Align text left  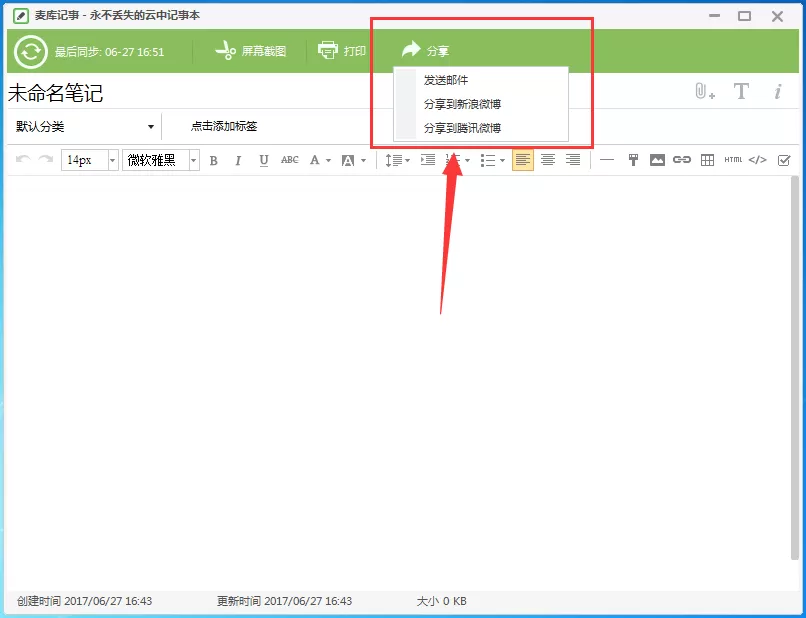click(x=523, y=160)
